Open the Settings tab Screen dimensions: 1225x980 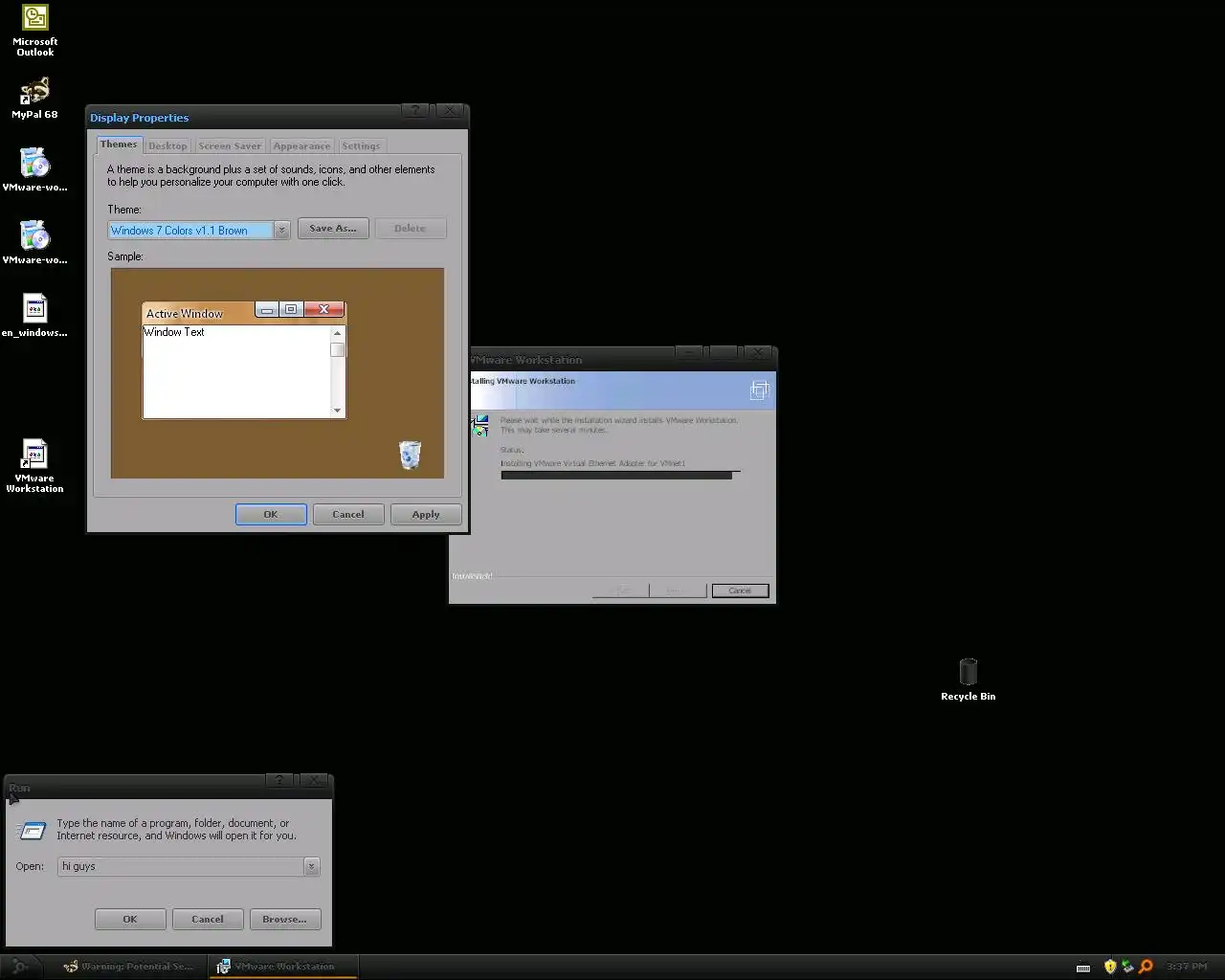pyautogui.click(x=361, y=145)
